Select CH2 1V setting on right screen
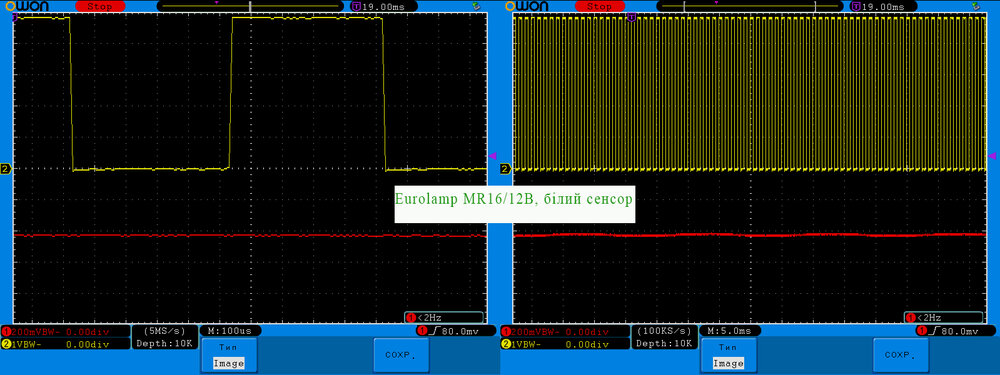The image size is (1000, 375). tap(565, 344)
